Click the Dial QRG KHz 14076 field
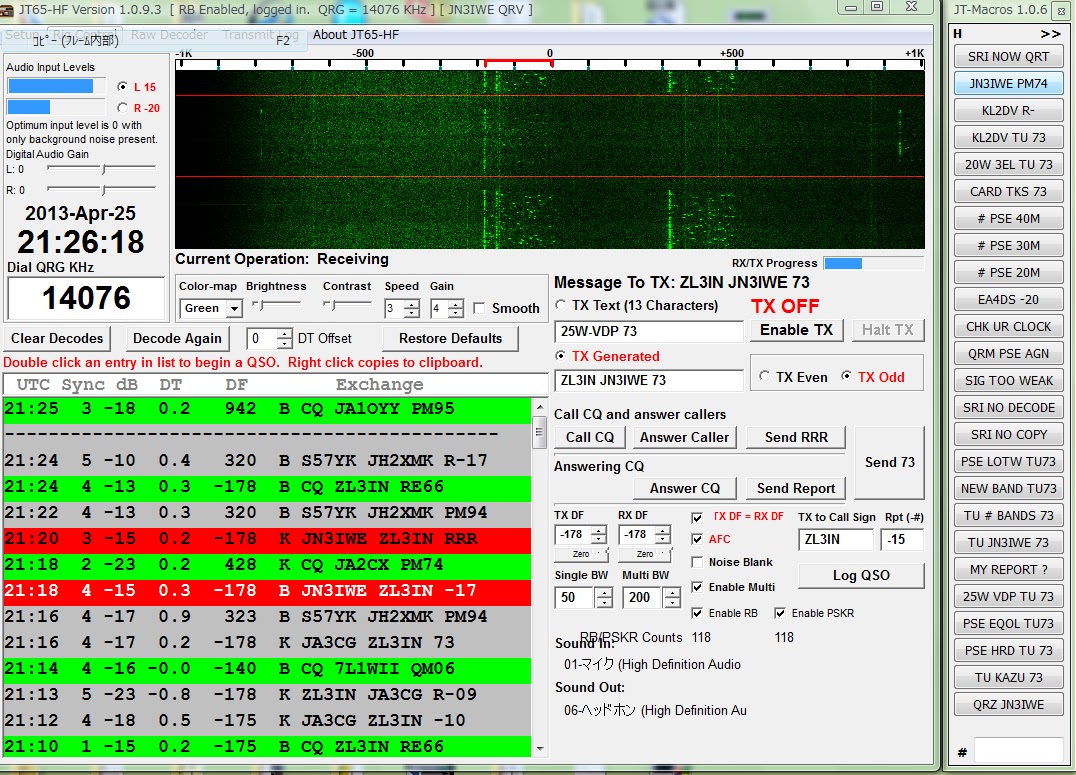1076x775 pixels. click(86, 298)
